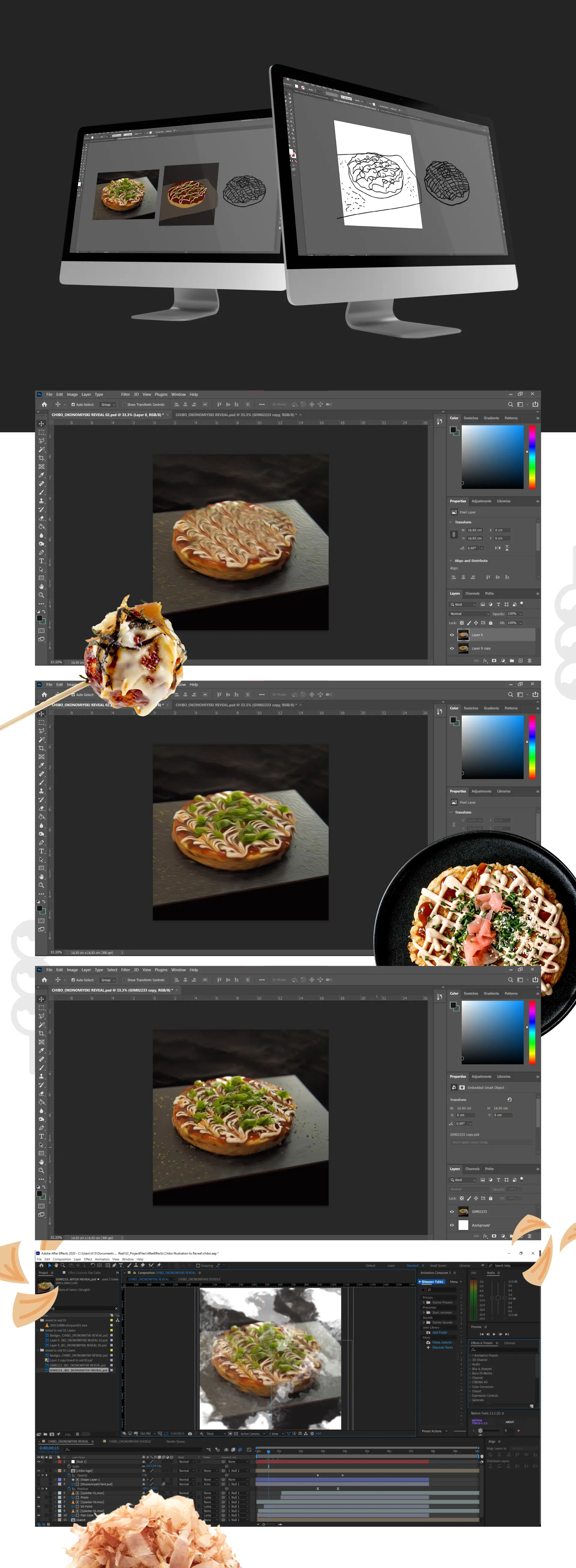Image resolution: width=576 pixels, height=1568 pixels.
Task: Switch to Adjustments tab in bottom Photoshop window
Action: coord(481,1077)
